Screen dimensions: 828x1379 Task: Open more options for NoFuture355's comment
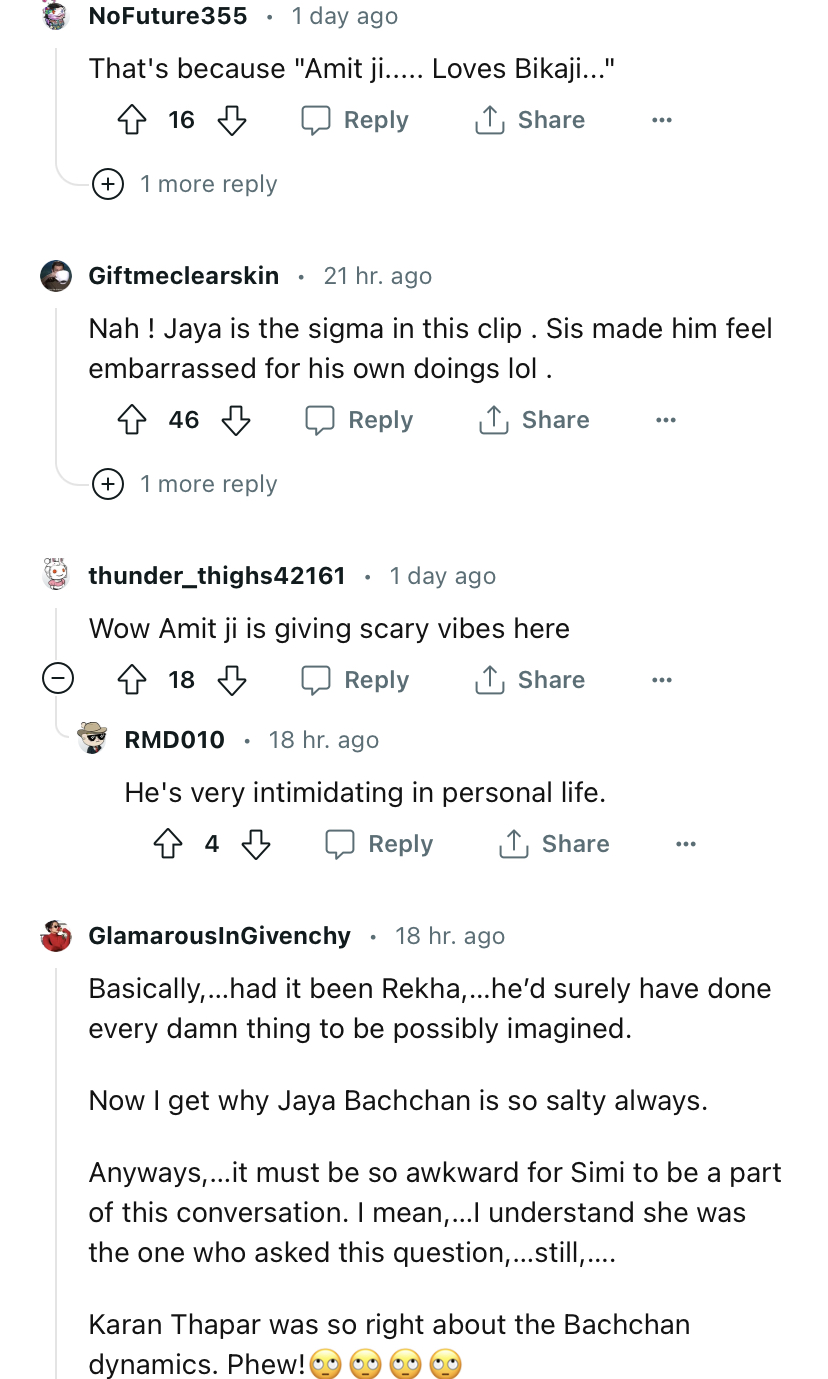pos(661,121)
